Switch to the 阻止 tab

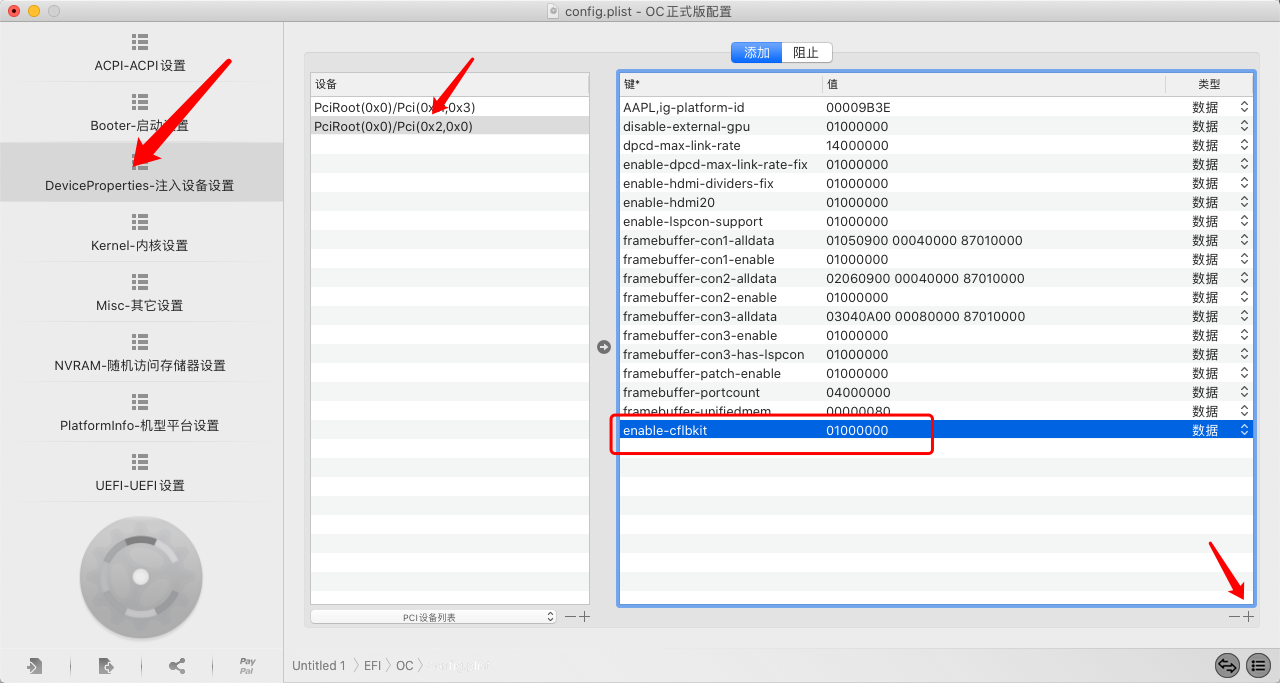807,53
